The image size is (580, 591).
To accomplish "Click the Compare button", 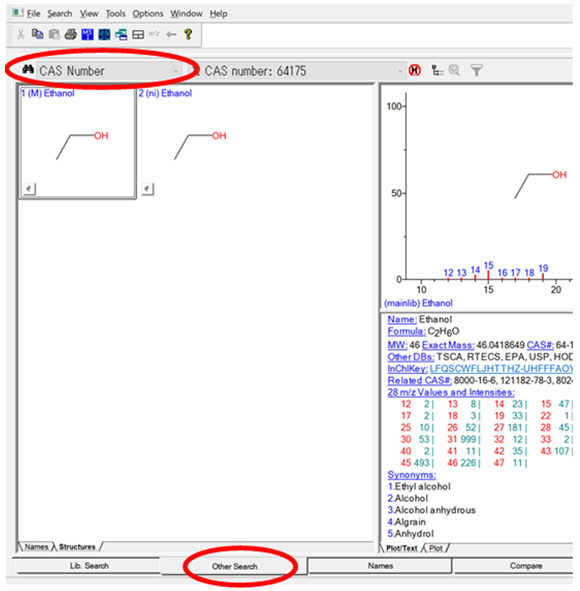I will (x=526, y=566).
